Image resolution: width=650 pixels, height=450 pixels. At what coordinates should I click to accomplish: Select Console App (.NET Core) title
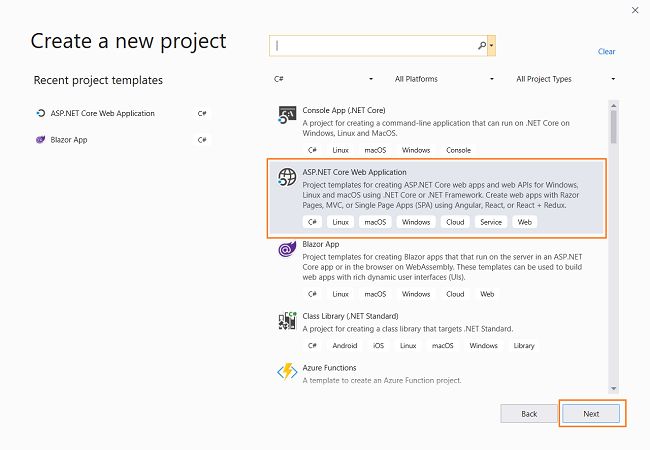[x=344, y=110]
